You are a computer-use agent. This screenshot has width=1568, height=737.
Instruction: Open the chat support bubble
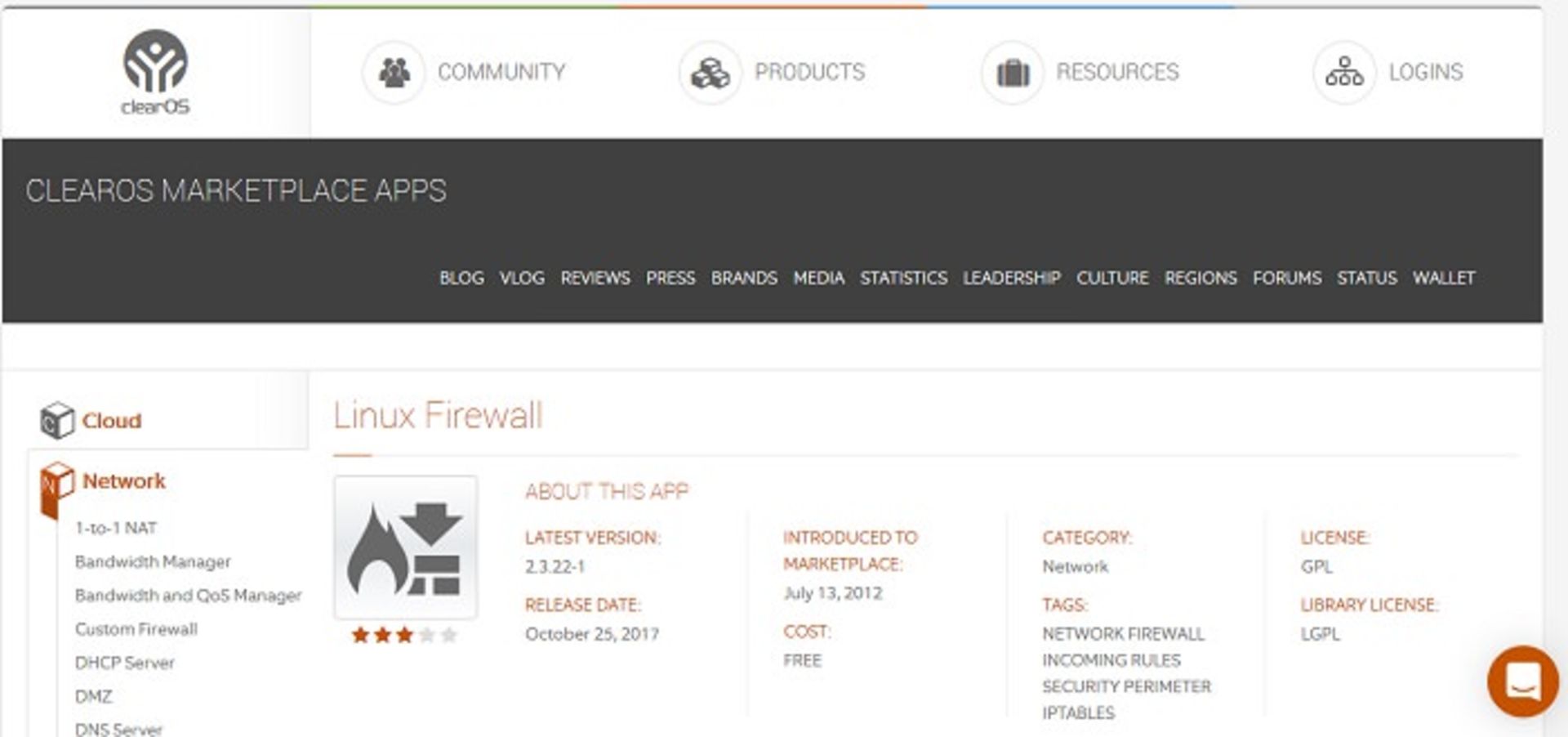1523,681
